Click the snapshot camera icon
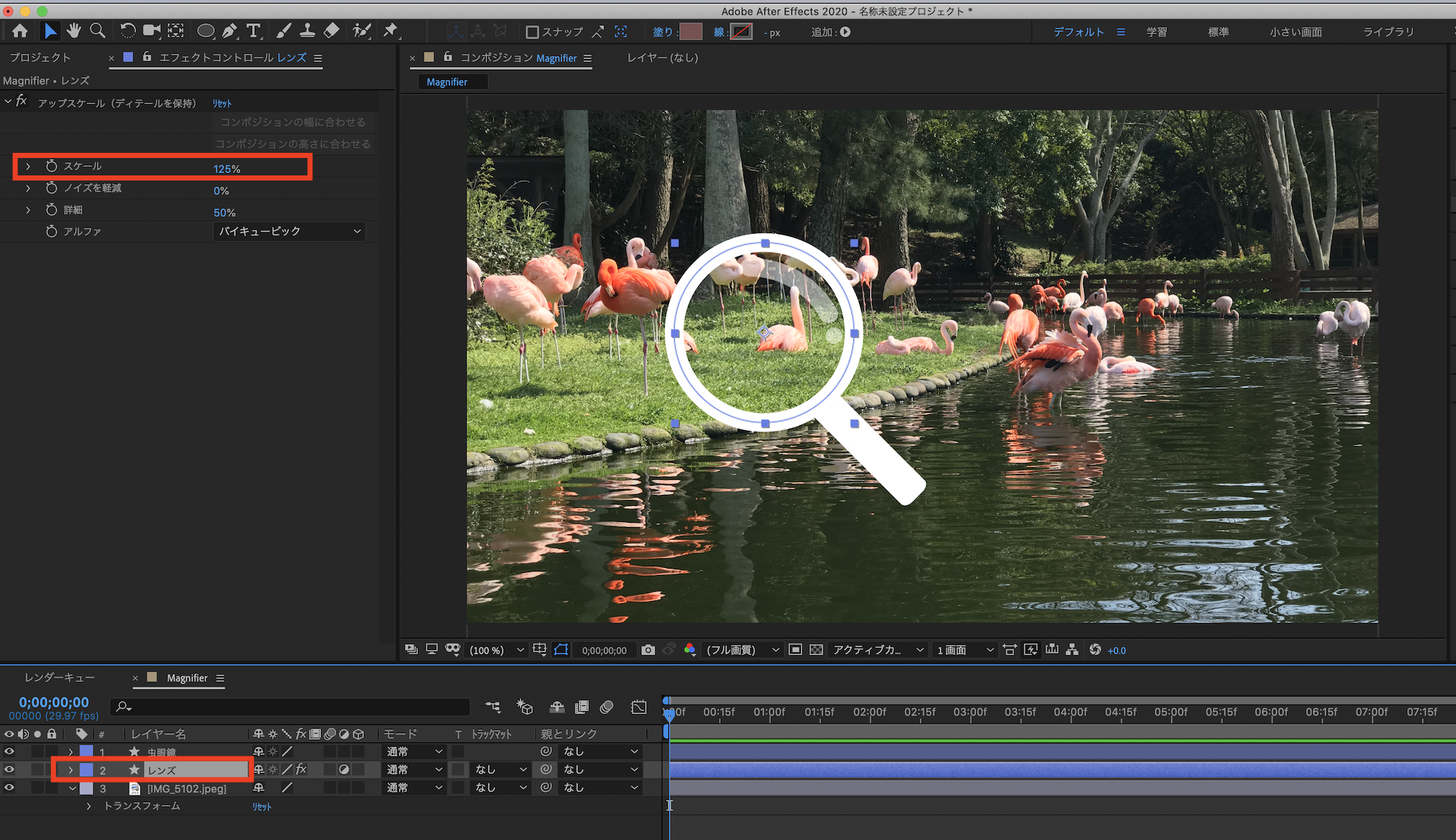The height and width of the screenshot is (840, 1456). (x=648, y=650)
